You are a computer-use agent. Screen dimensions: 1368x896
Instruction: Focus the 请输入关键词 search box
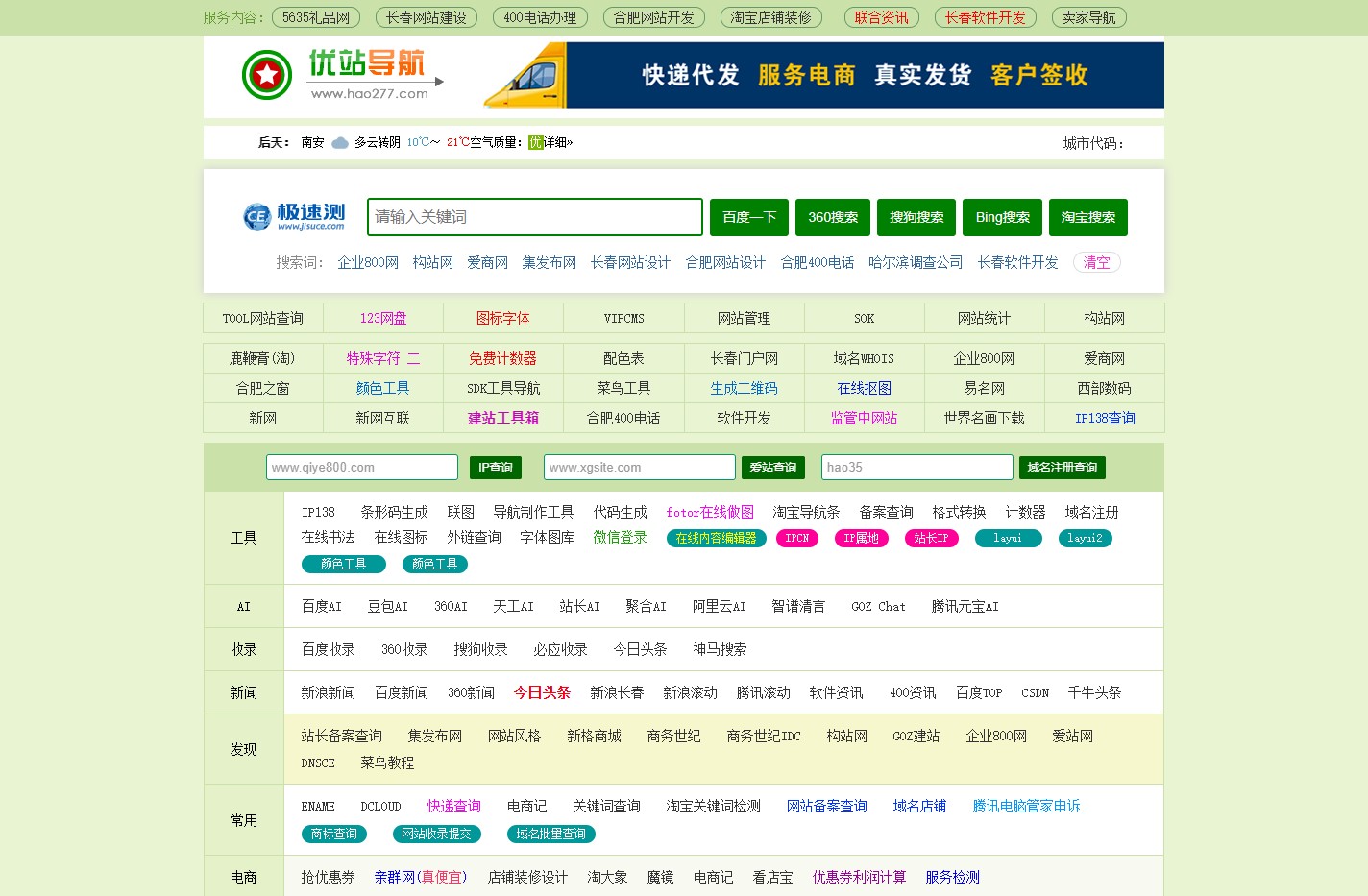pyautogui.click(x=535, y=217)
